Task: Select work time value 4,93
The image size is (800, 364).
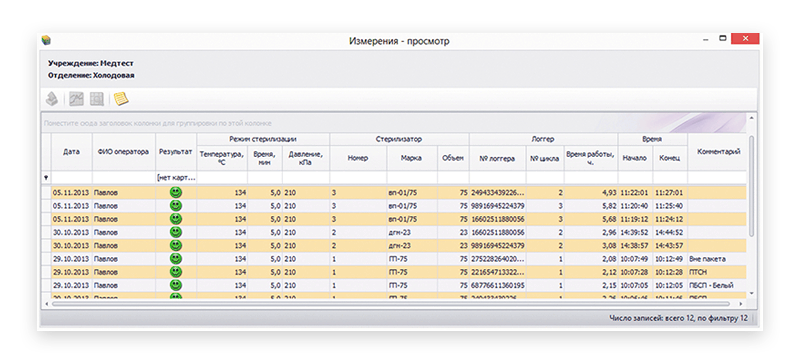Action: point(591,192)
